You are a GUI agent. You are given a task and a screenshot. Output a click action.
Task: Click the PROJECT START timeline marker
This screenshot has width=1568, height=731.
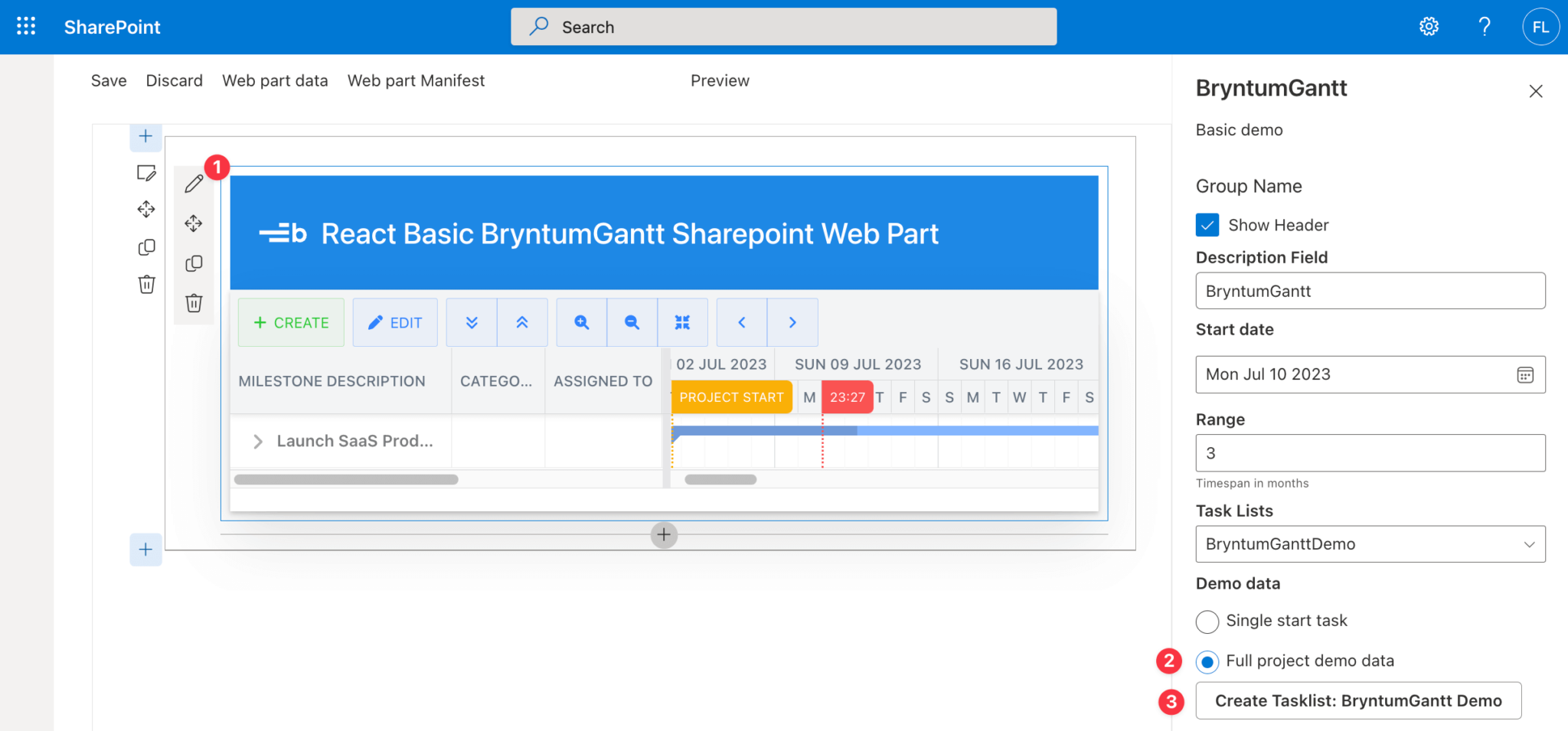tap(732, 397)
